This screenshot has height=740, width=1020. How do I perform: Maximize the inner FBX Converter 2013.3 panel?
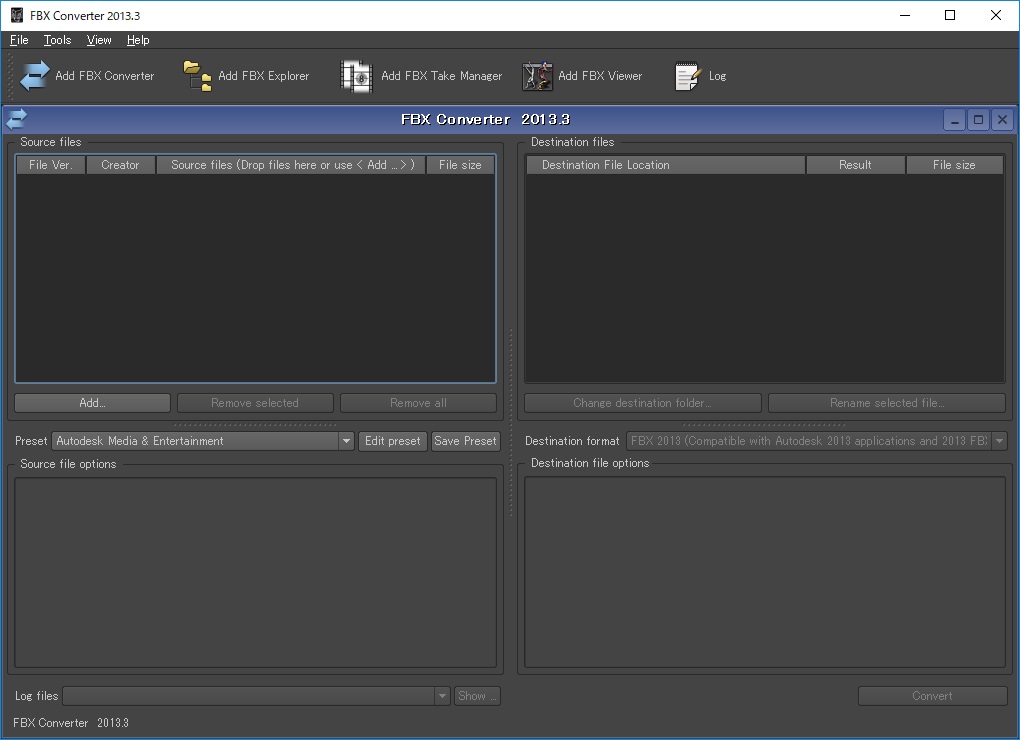(978, 120)
